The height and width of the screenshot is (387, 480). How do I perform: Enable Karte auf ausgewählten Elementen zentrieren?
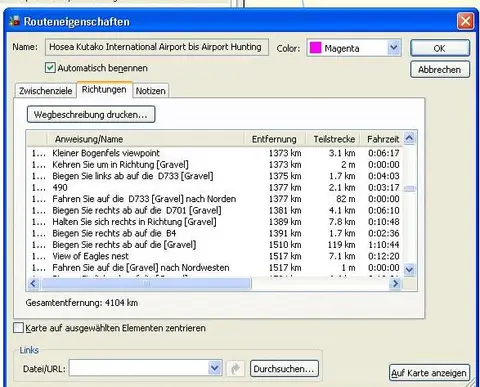(18, 328)
